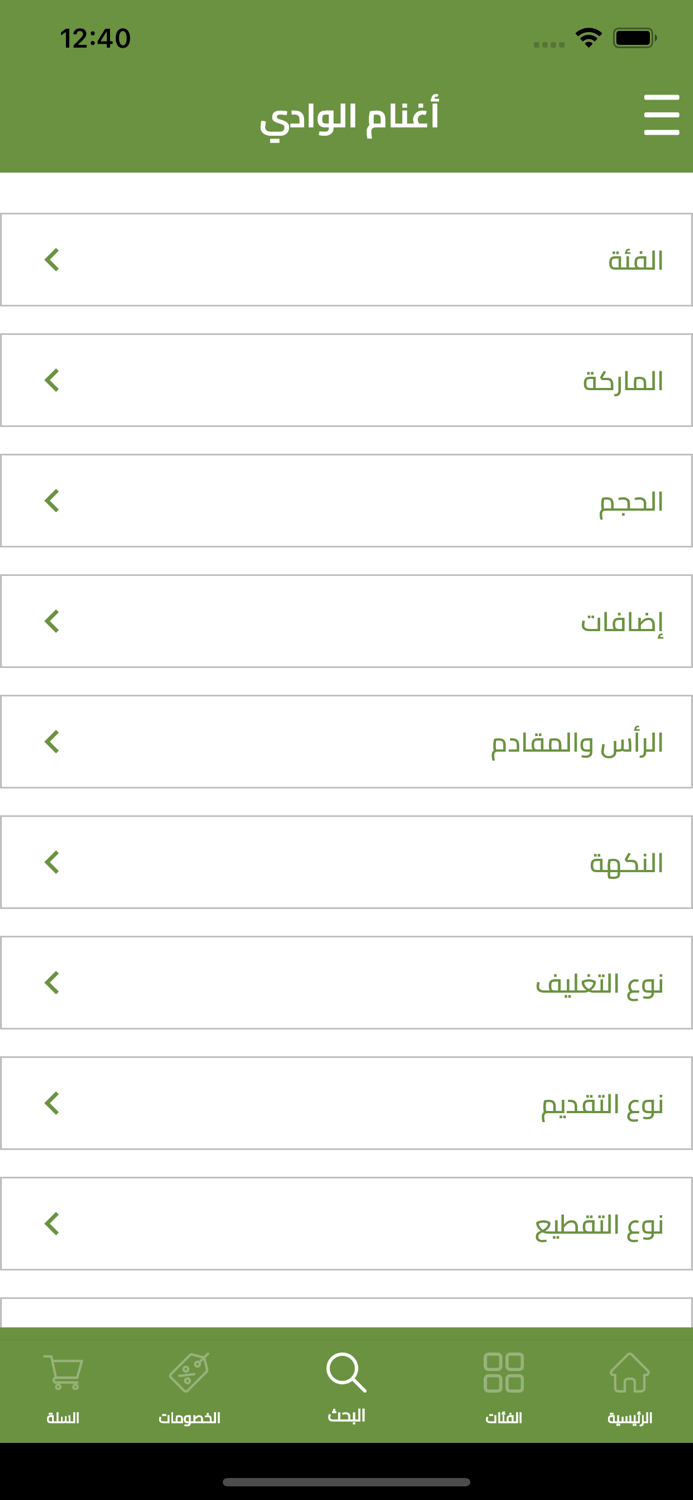Open the نوع التغليف filter

346,982
